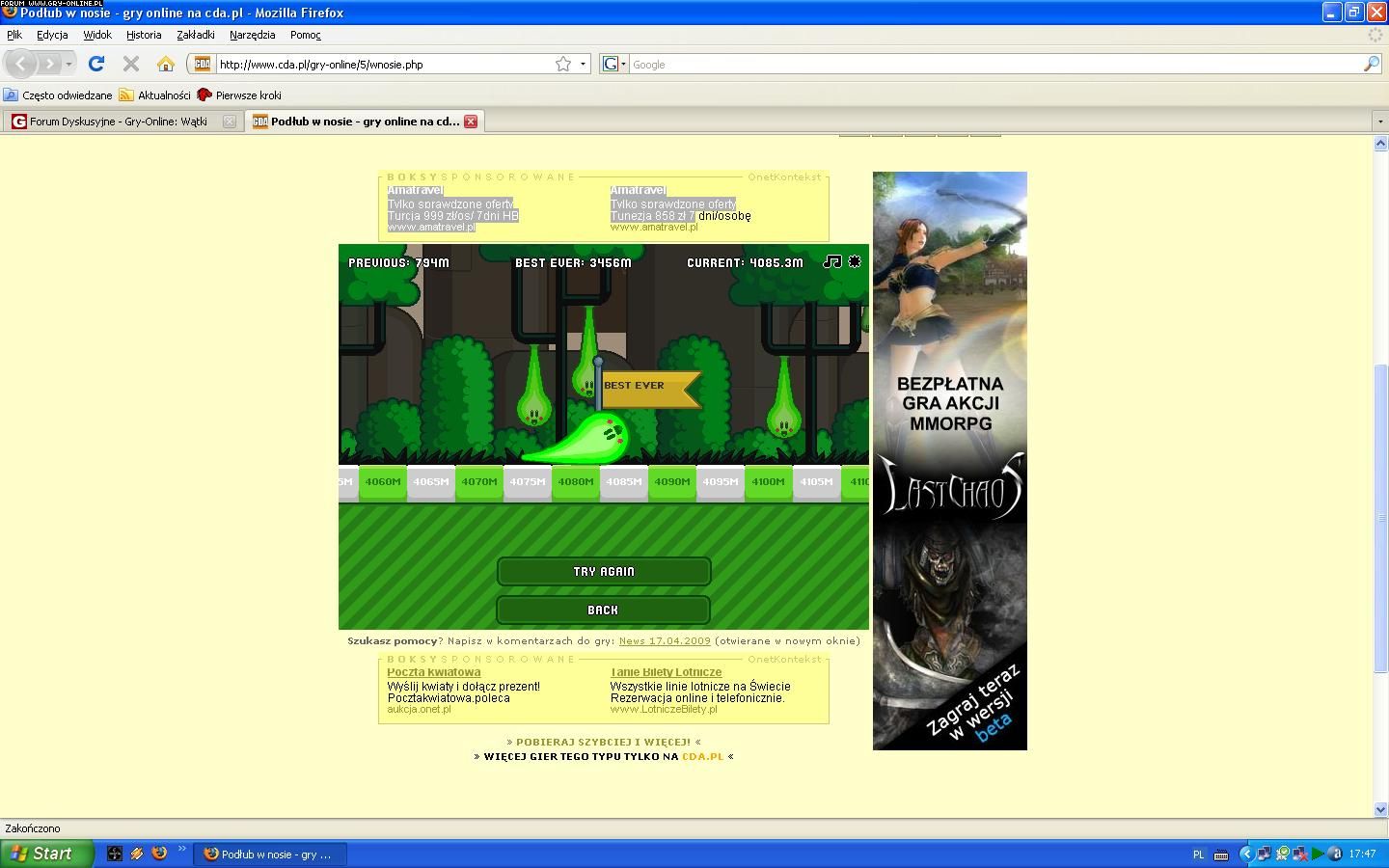Image resolution: width=1389 pixels, height=868 pixels.
Task: Close the Forum Dyskusyjne tab
Action: 229,121
